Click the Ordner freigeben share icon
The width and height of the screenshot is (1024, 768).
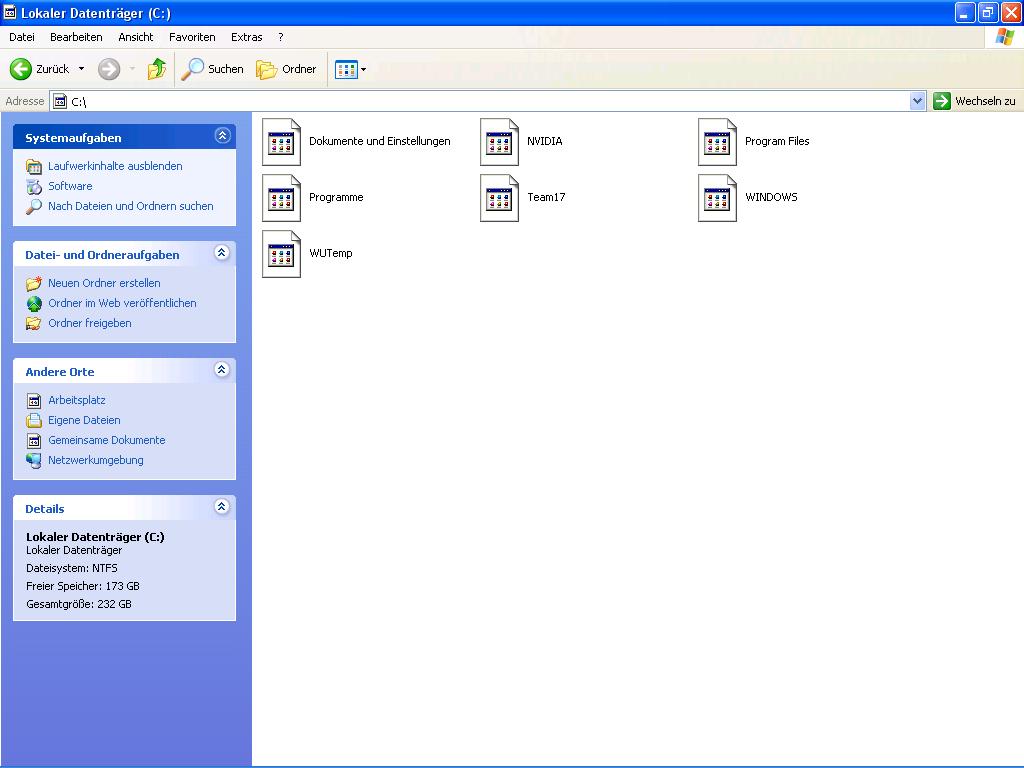(34, 323)
